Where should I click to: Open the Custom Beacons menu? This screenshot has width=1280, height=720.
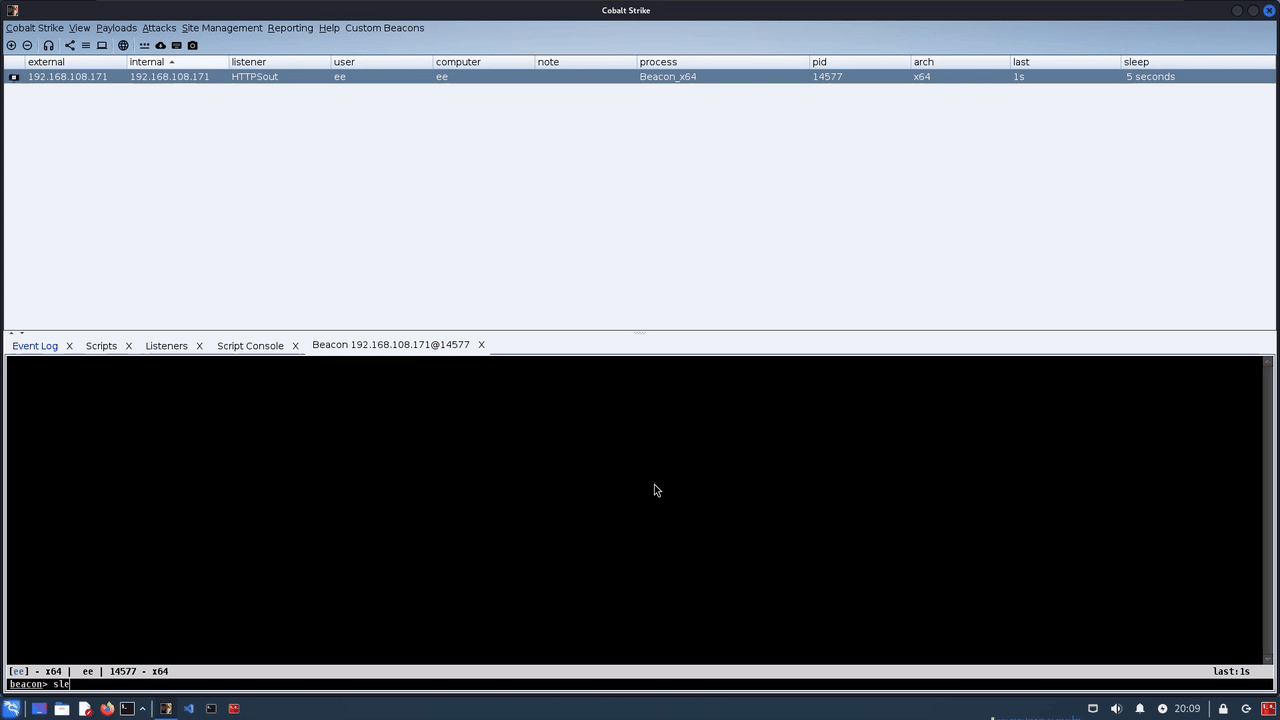(384, 28)
